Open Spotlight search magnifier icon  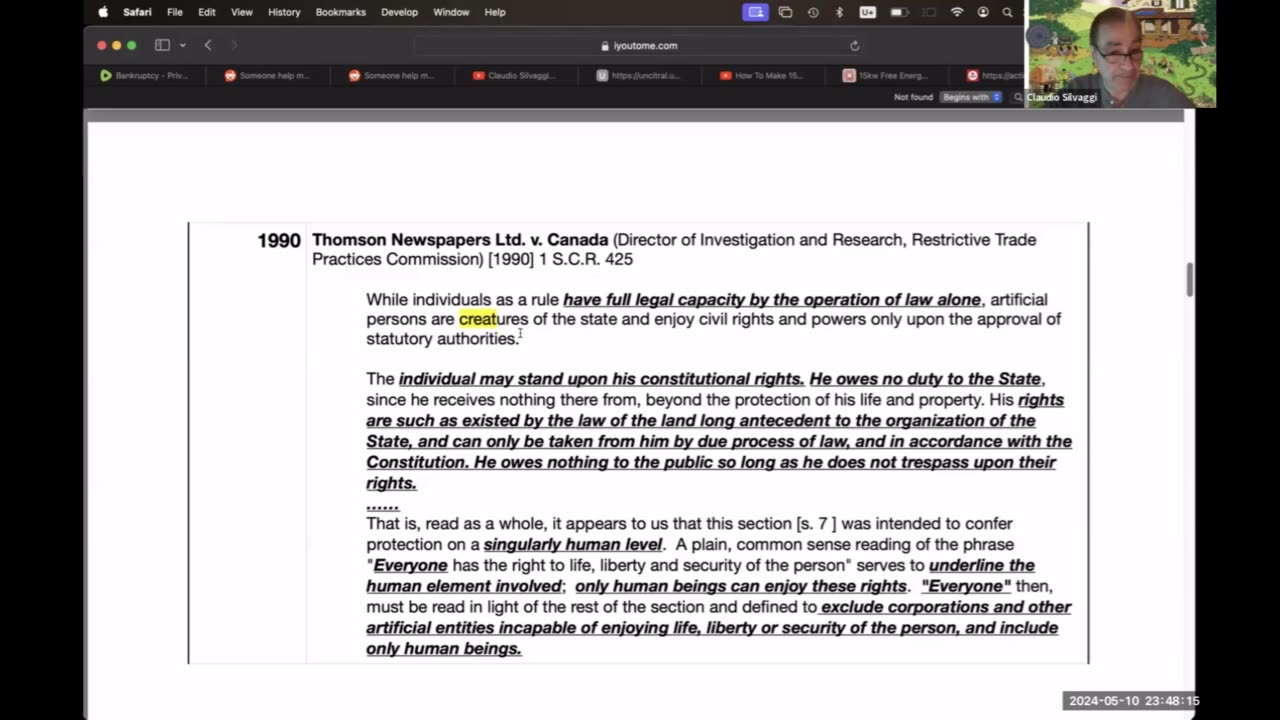[x=1007, y=12]
